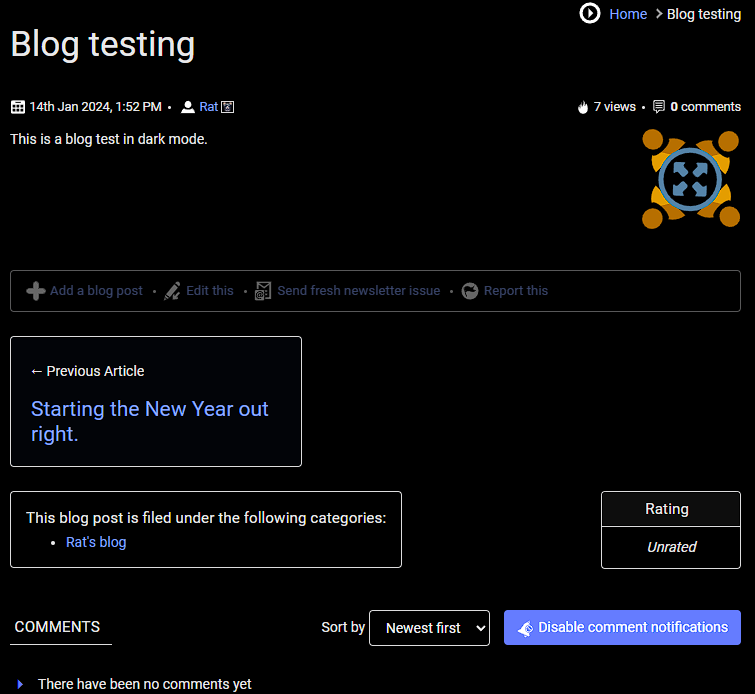755x694 pixels.
Task: Click the flame icon next to 7 views
Action: pyautogui.click(x=583, y=107)
